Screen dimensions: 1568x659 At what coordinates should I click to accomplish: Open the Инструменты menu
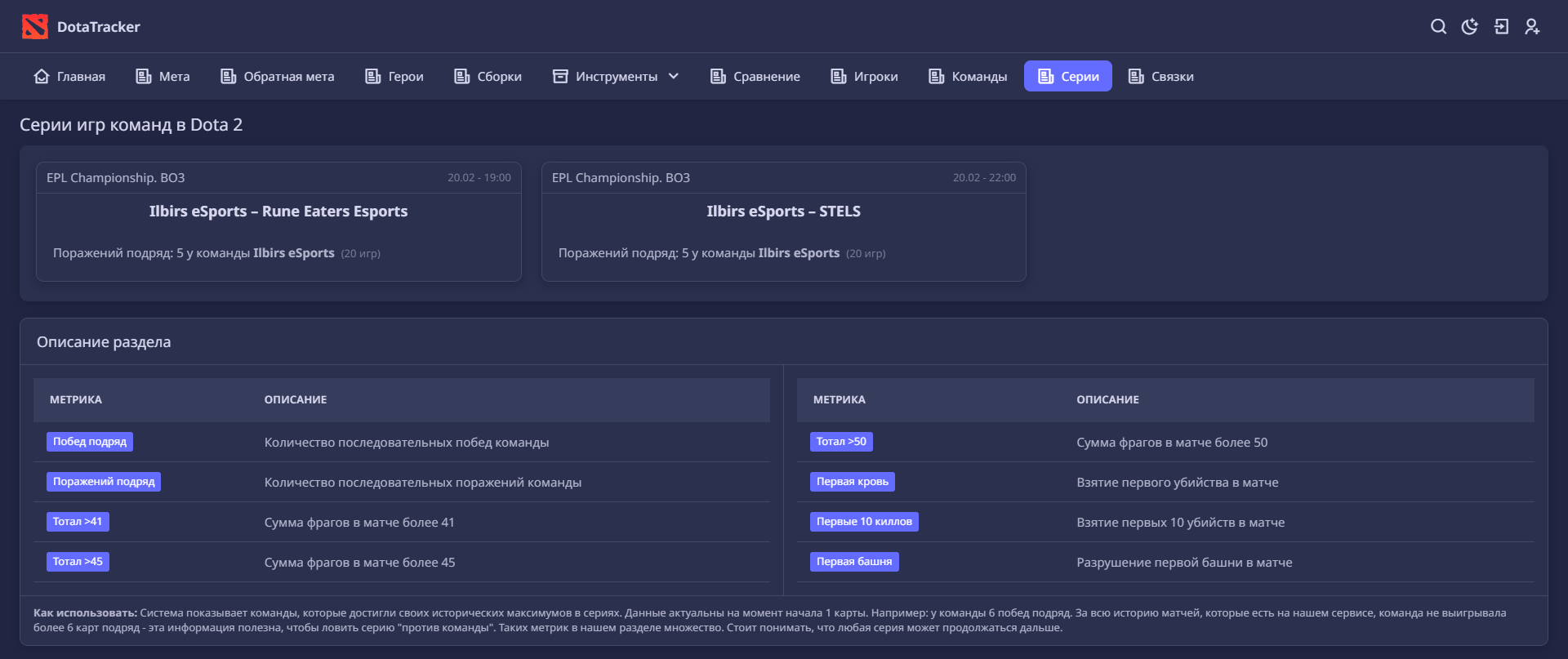coord(616,76)
